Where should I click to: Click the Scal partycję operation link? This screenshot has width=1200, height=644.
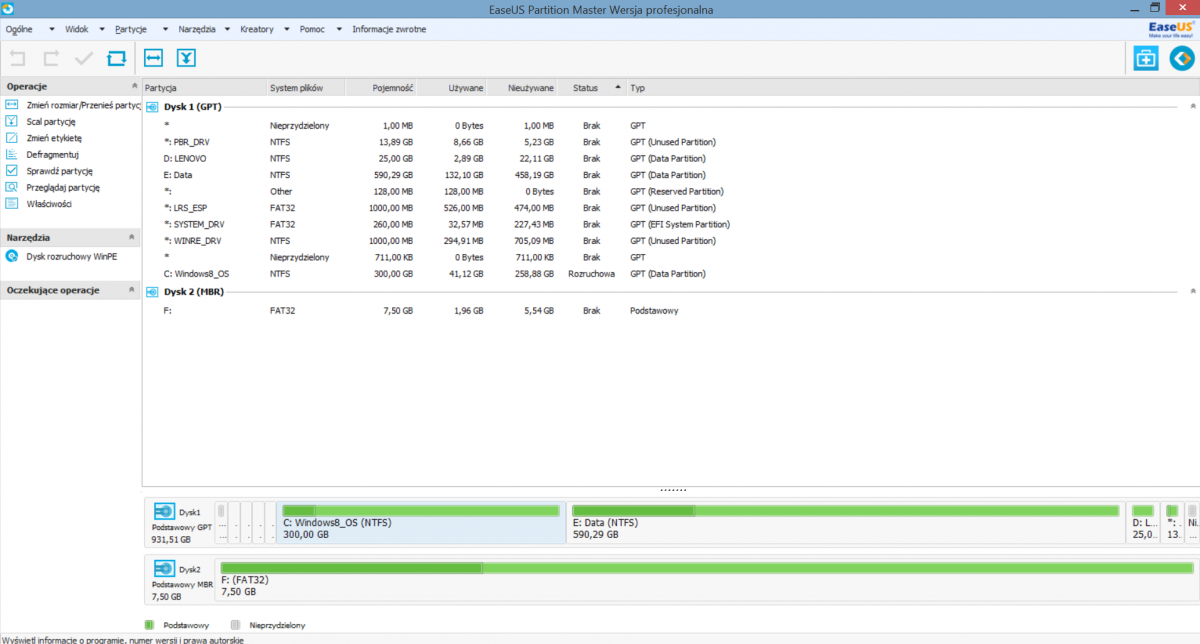pyautogui.click(x=51, y=121)
